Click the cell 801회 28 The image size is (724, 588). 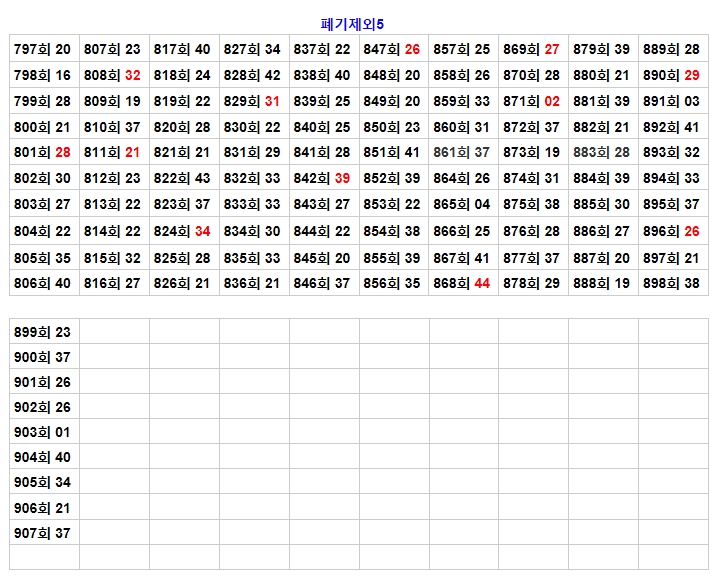point(43,152)
